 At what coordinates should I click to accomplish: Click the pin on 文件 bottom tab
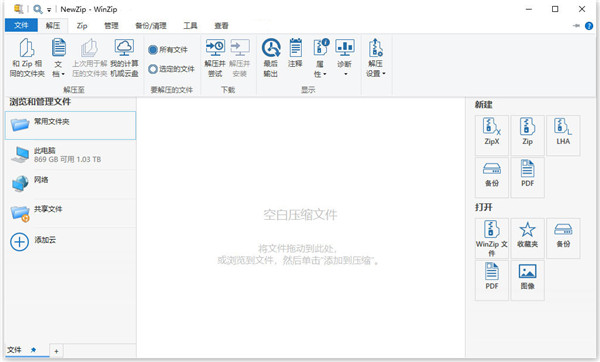point(33,350)
